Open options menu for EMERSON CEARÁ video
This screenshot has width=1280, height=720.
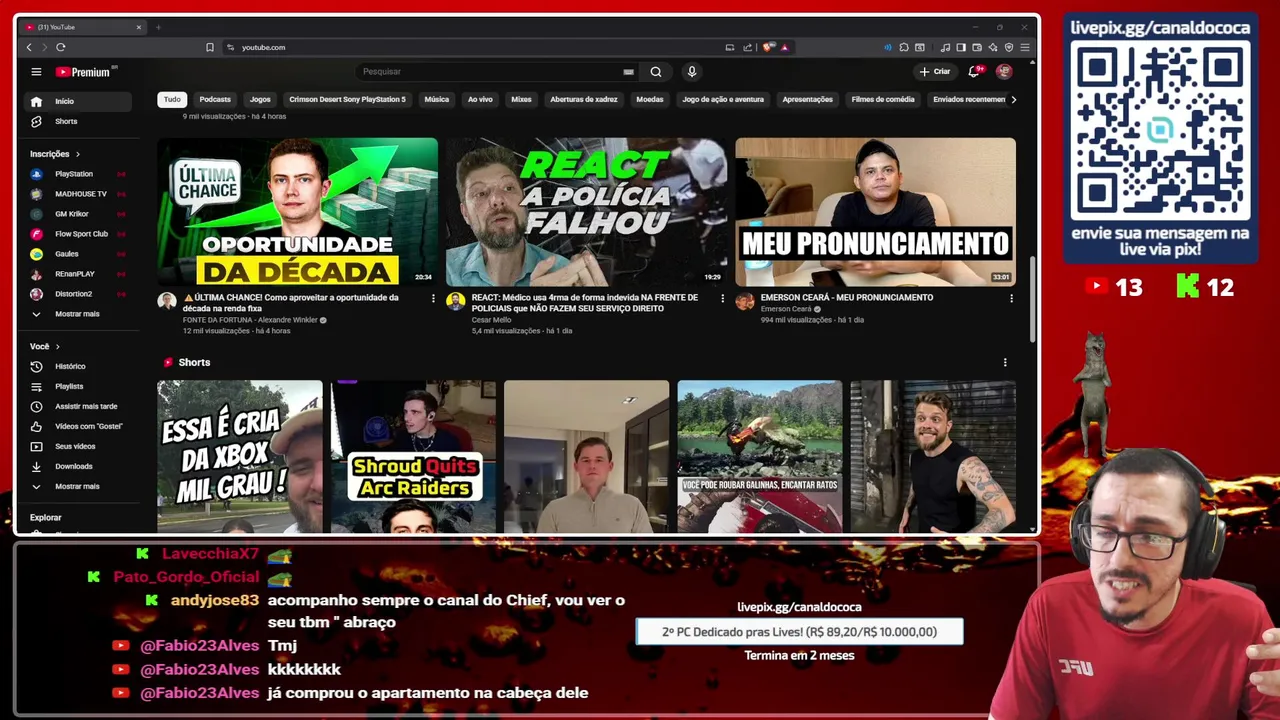(1011, 298)
